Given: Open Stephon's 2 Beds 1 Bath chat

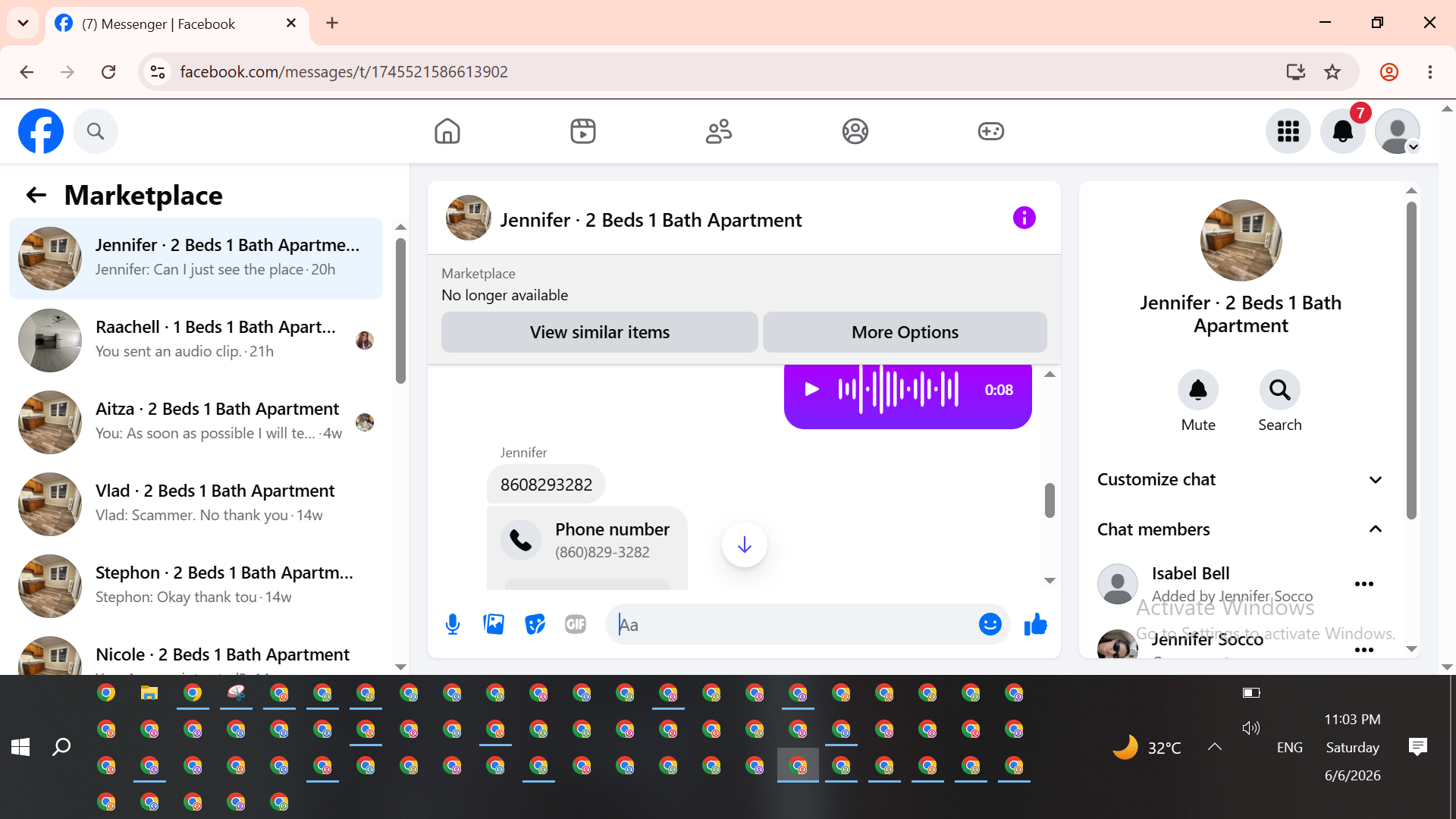Looking at the screenshot, I should click(196, 586).
